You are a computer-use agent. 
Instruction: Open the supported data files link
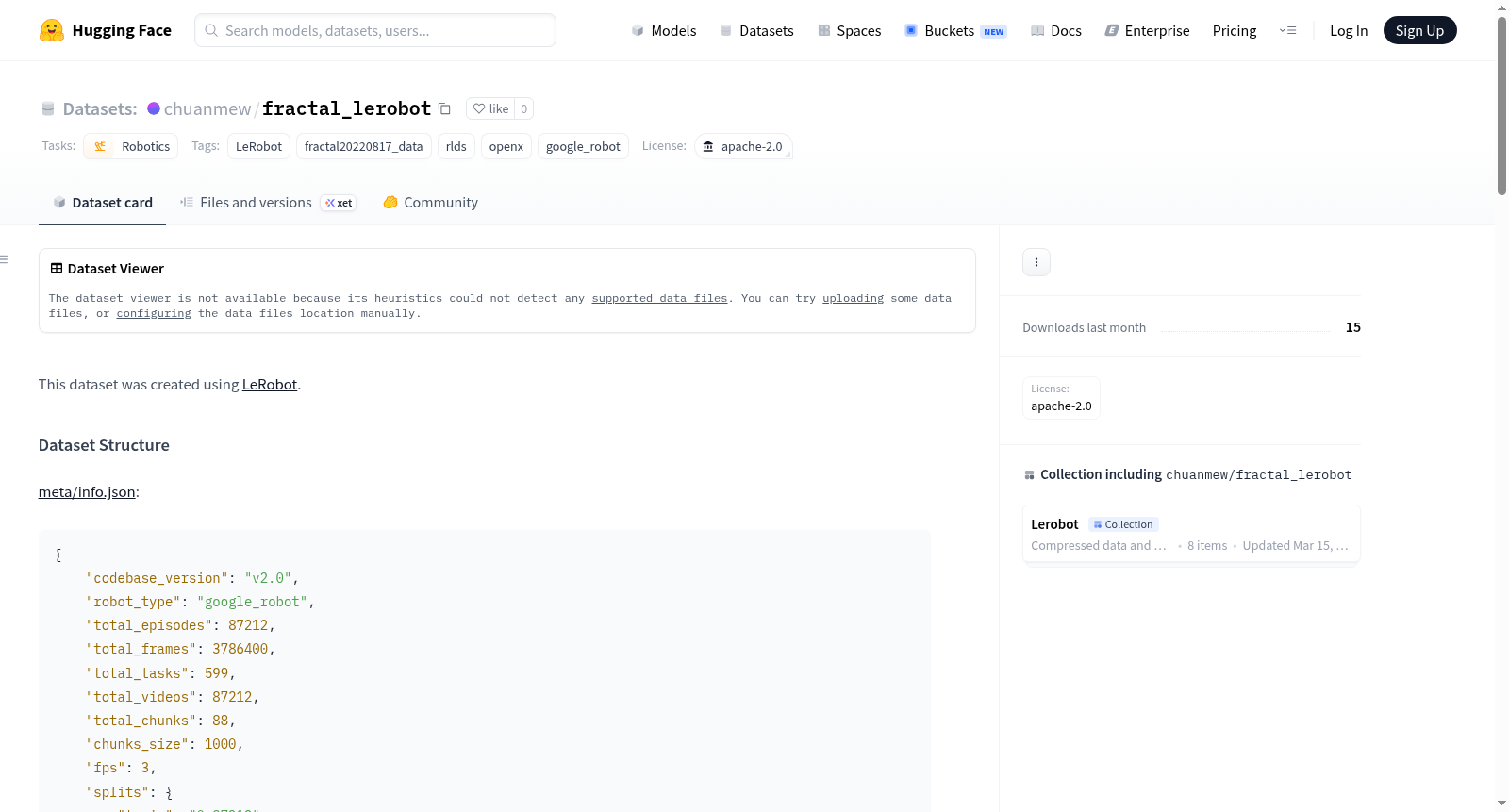tap(659, 298)
